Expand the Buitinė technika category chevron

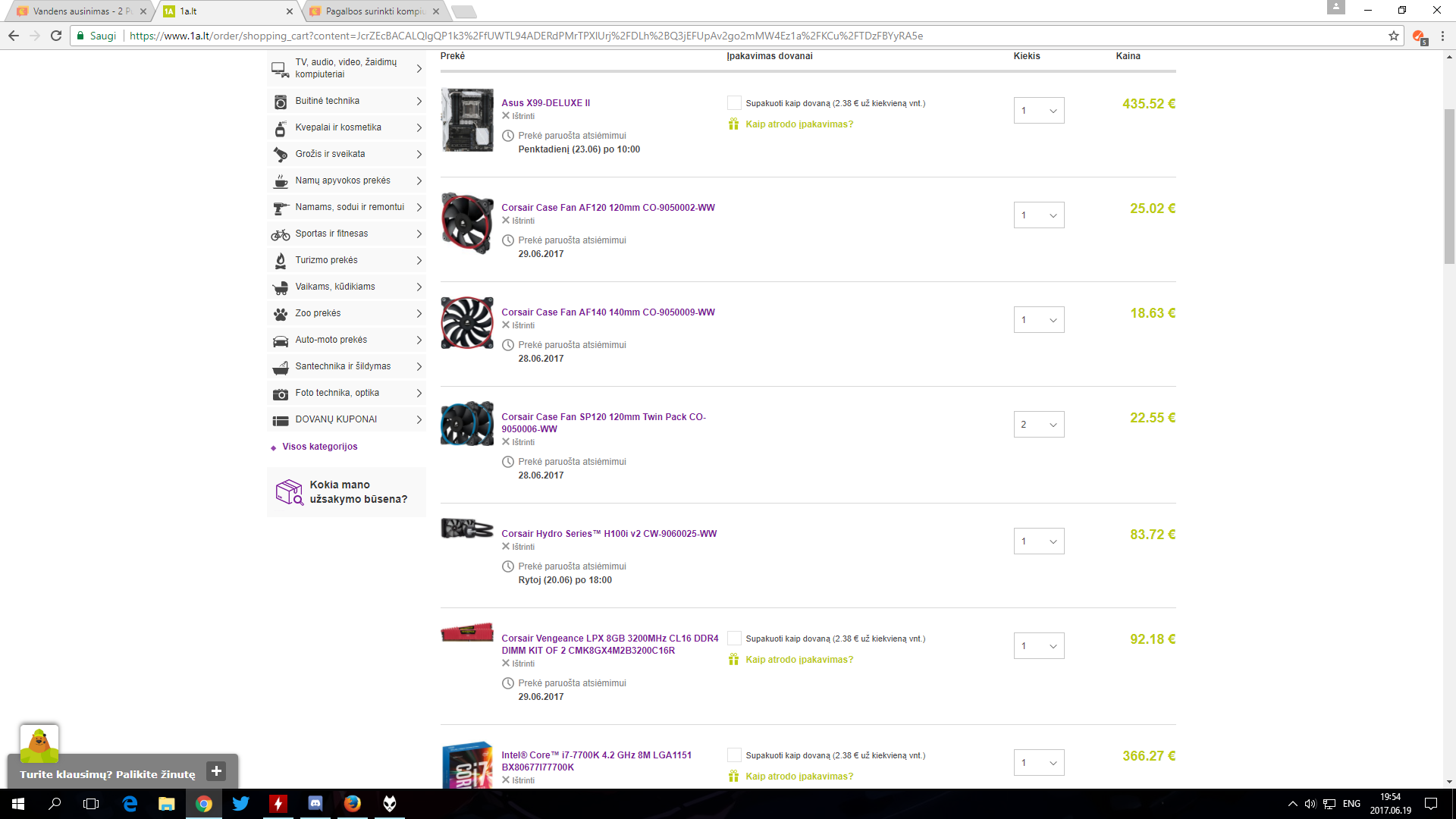coord(419,102)
